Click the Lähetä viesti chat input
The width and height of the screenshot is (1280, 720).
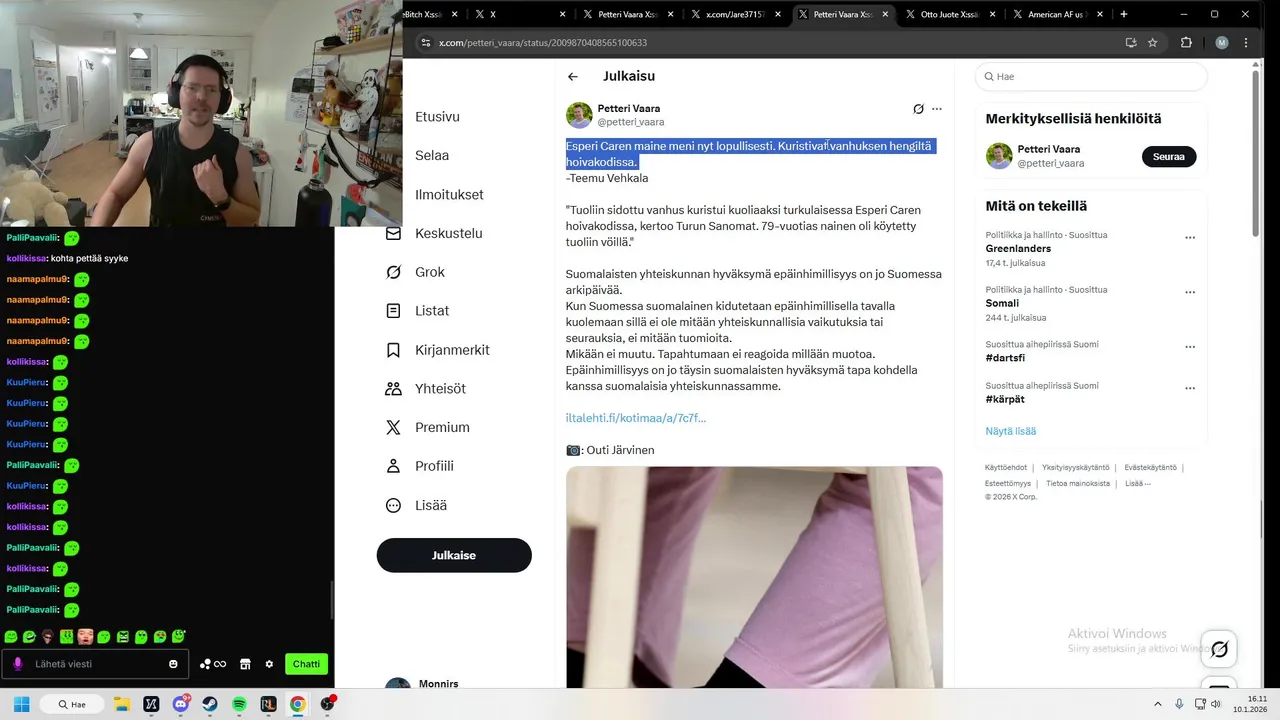click(95, 664)
